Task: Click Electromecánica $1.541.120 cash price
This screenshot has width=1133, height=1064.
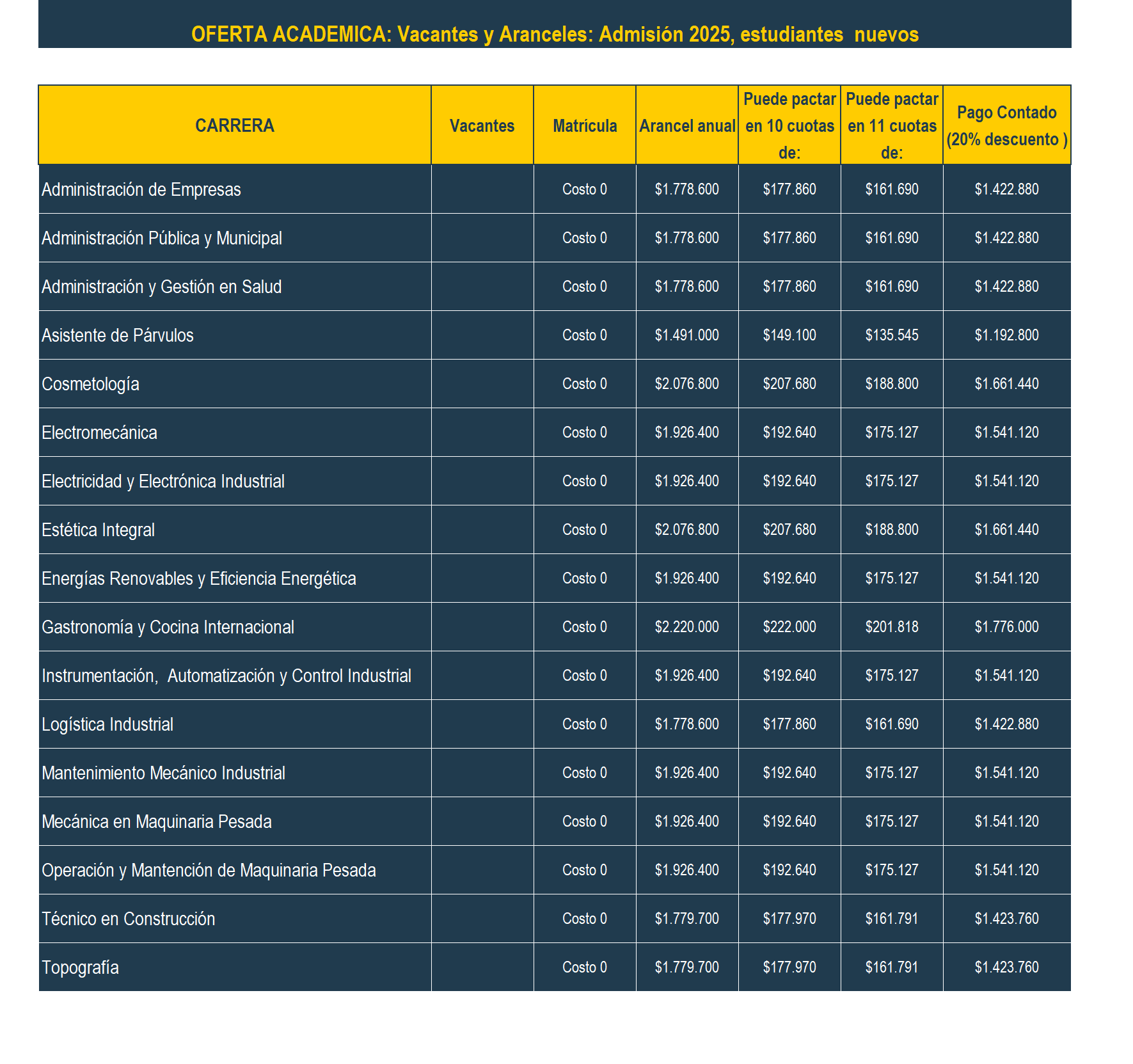Action: point(1007,433)
